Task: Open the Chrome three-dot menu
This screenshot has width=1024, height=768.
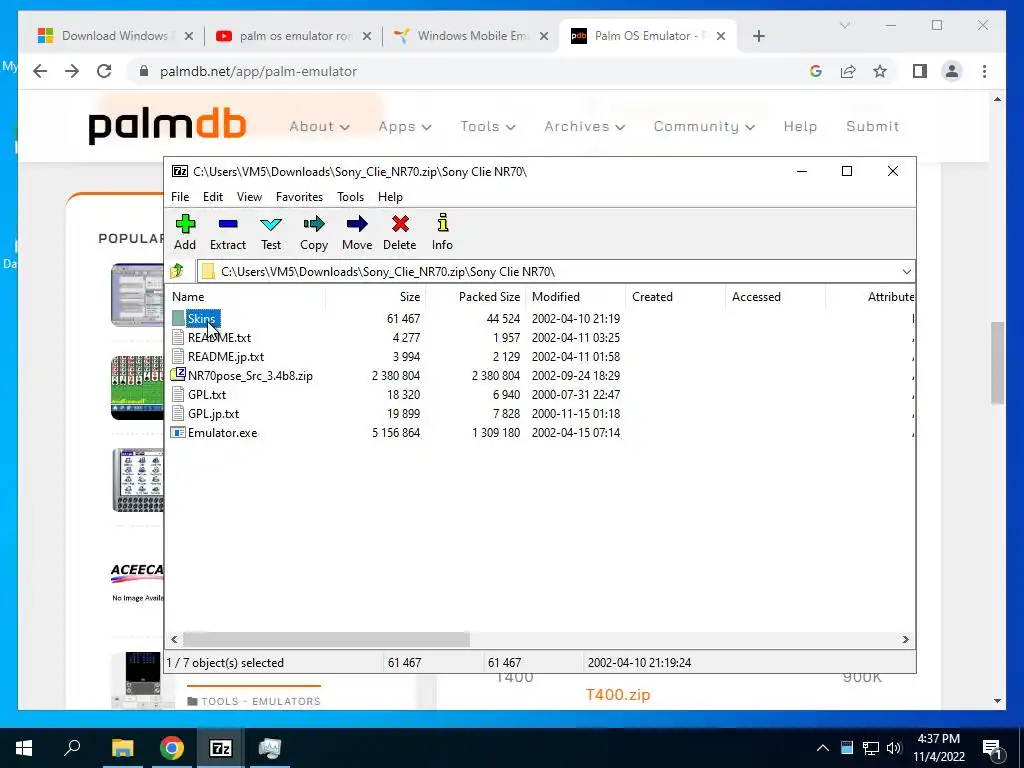Action: (984, 71)
